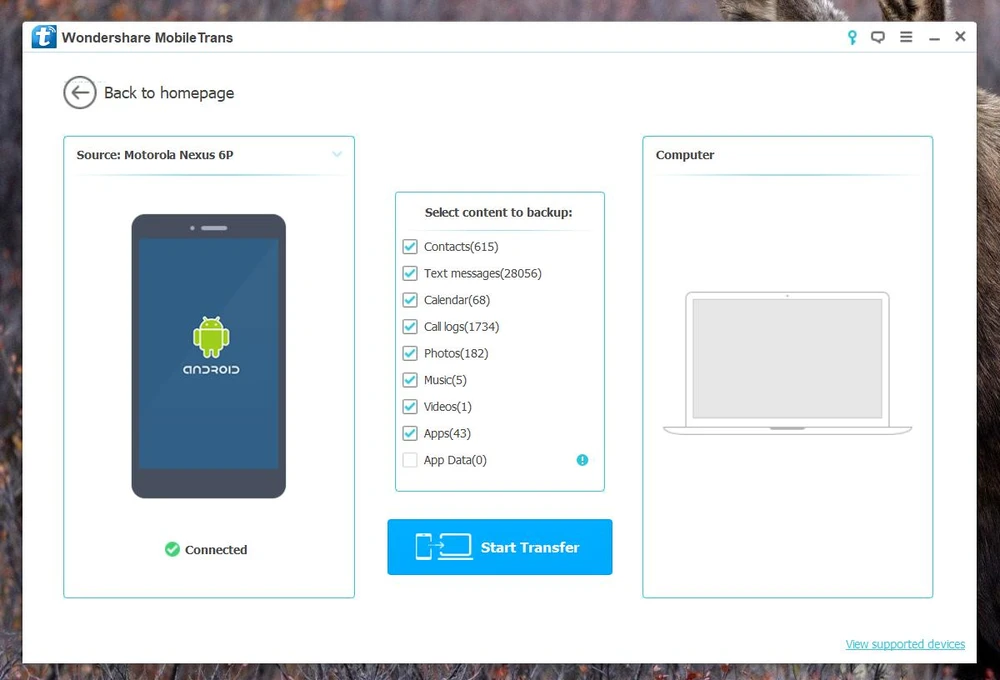Click the App Data info icon

(582, 460)
